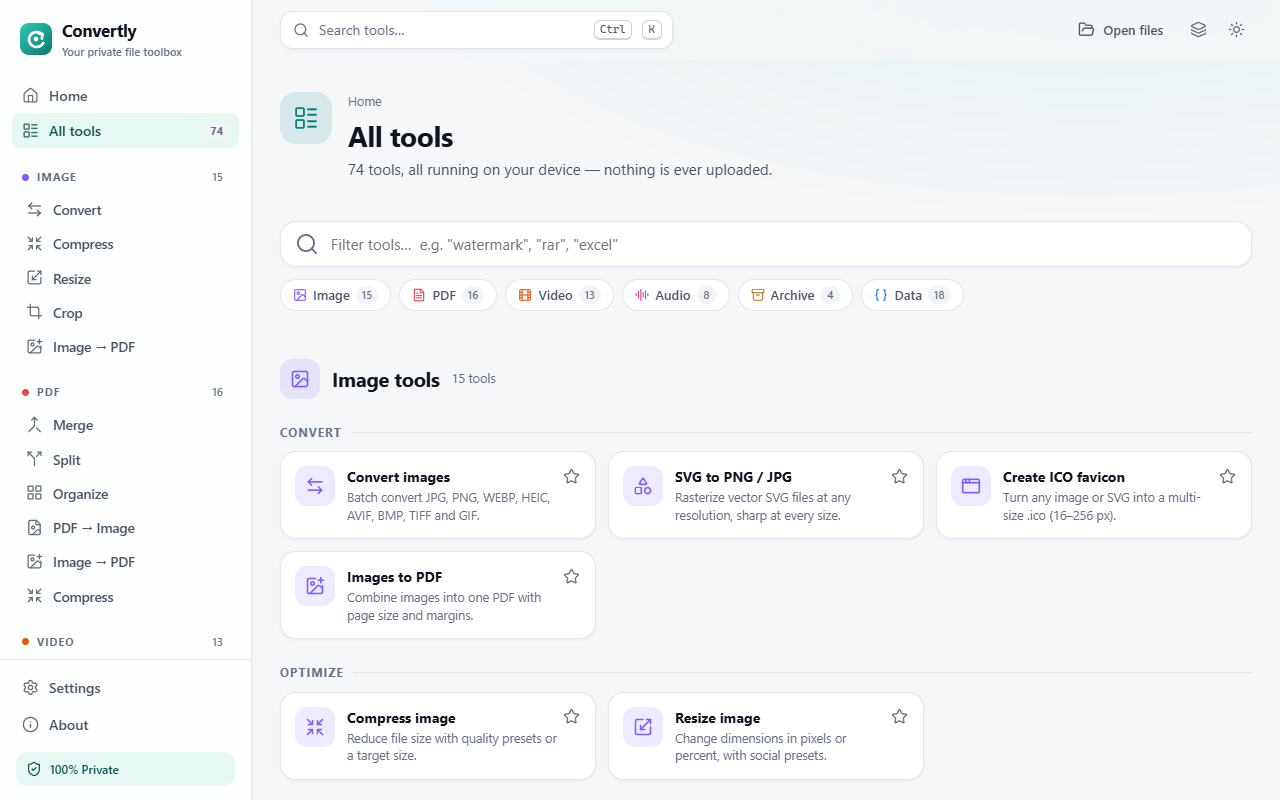Open Convert under Image in sidebar
The width and height of the screenshot is (1280, 800).
[x=125, y=210]
